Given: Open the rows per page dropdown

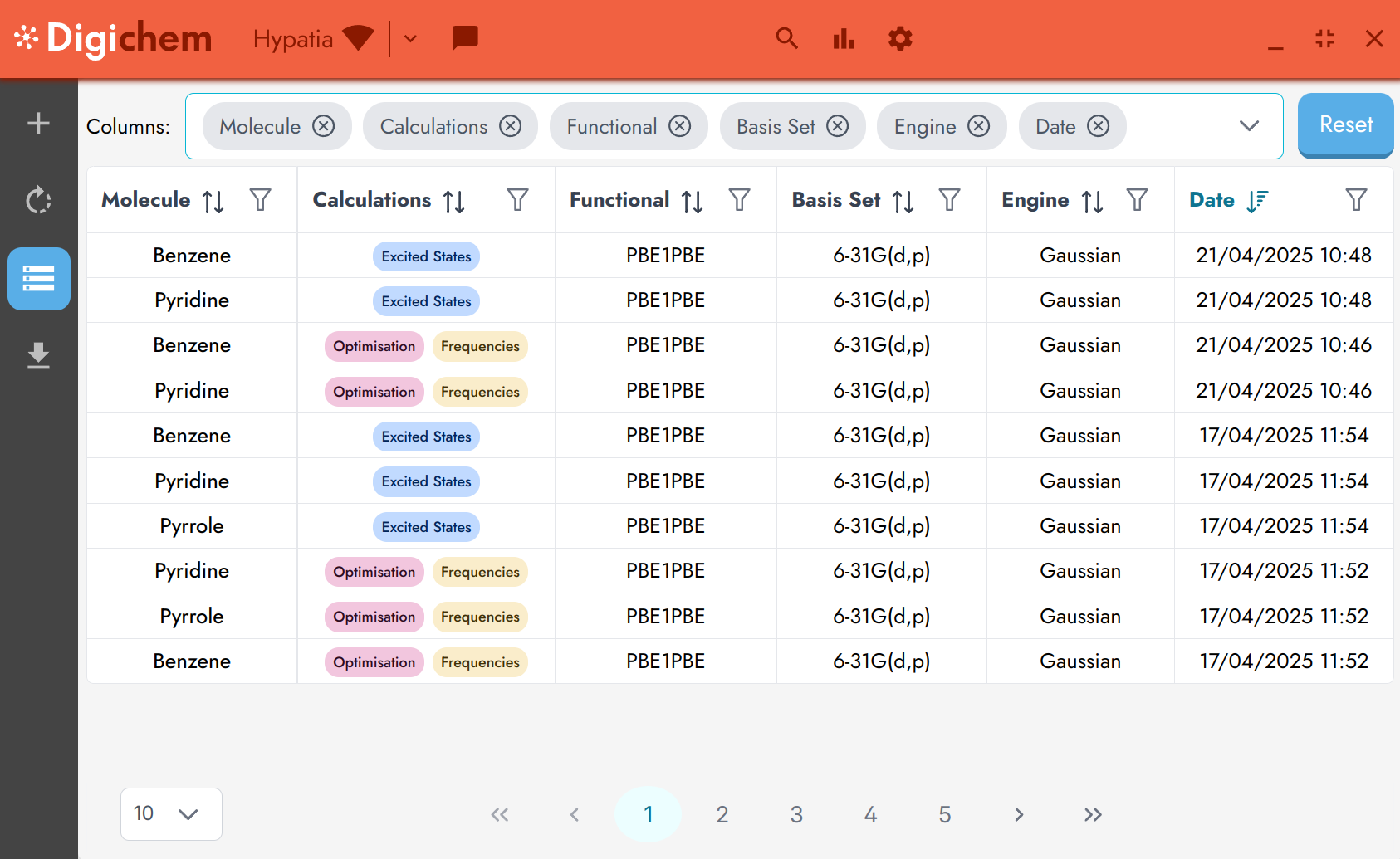Looking at the screenshot, I should [x=171, y=814].
